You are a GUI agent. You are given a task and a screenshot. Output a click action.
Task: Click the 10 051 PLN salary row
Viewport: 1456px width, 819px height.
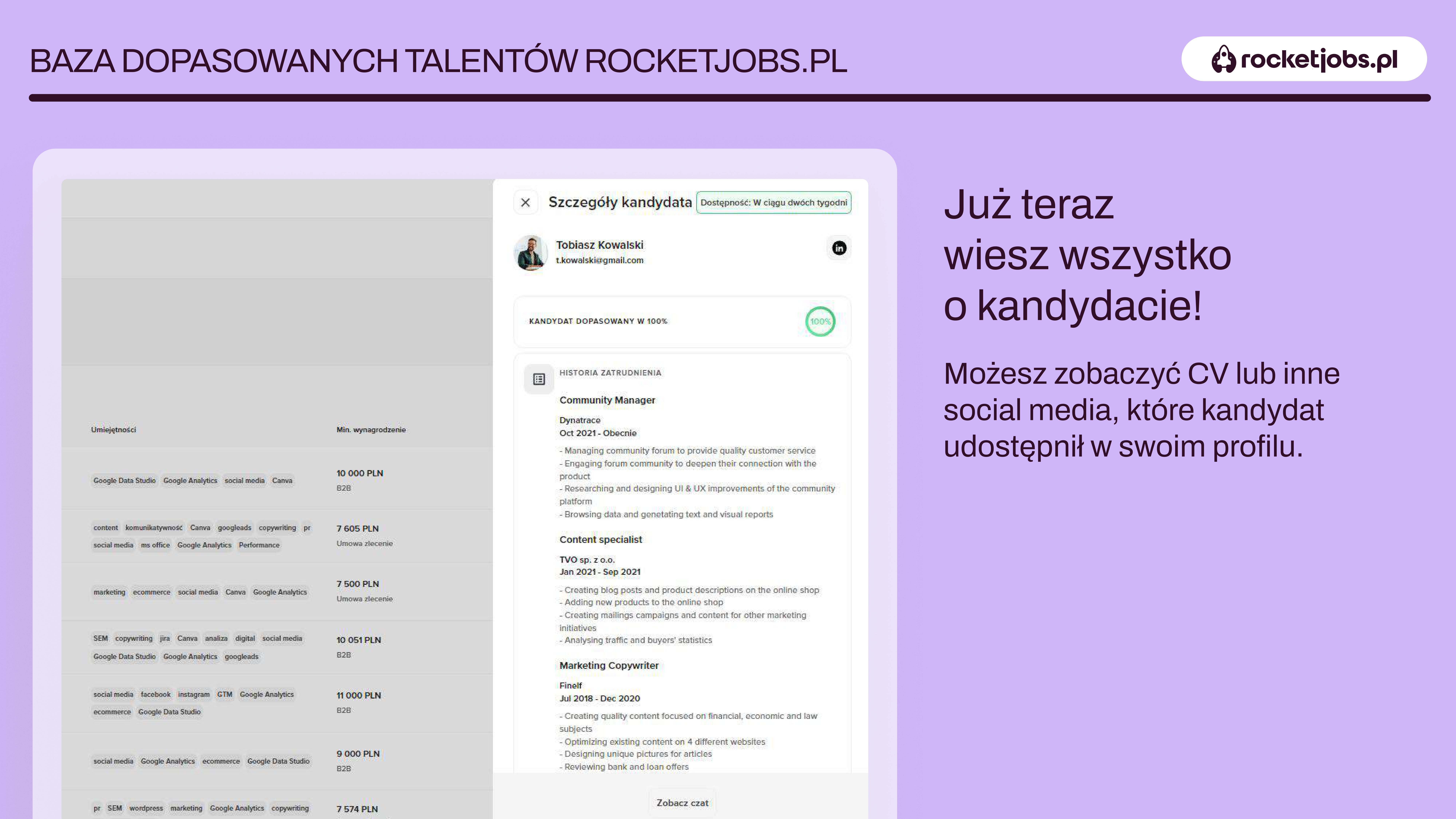(358, 640)
